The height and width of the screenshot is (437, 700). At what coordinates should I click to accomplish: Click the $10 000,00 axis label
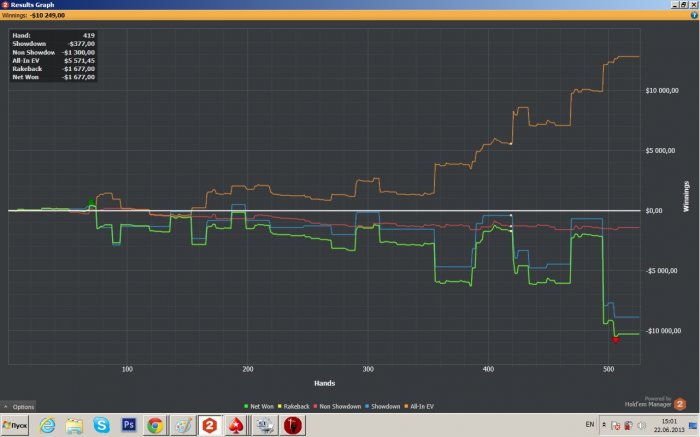tap(662, 91)
